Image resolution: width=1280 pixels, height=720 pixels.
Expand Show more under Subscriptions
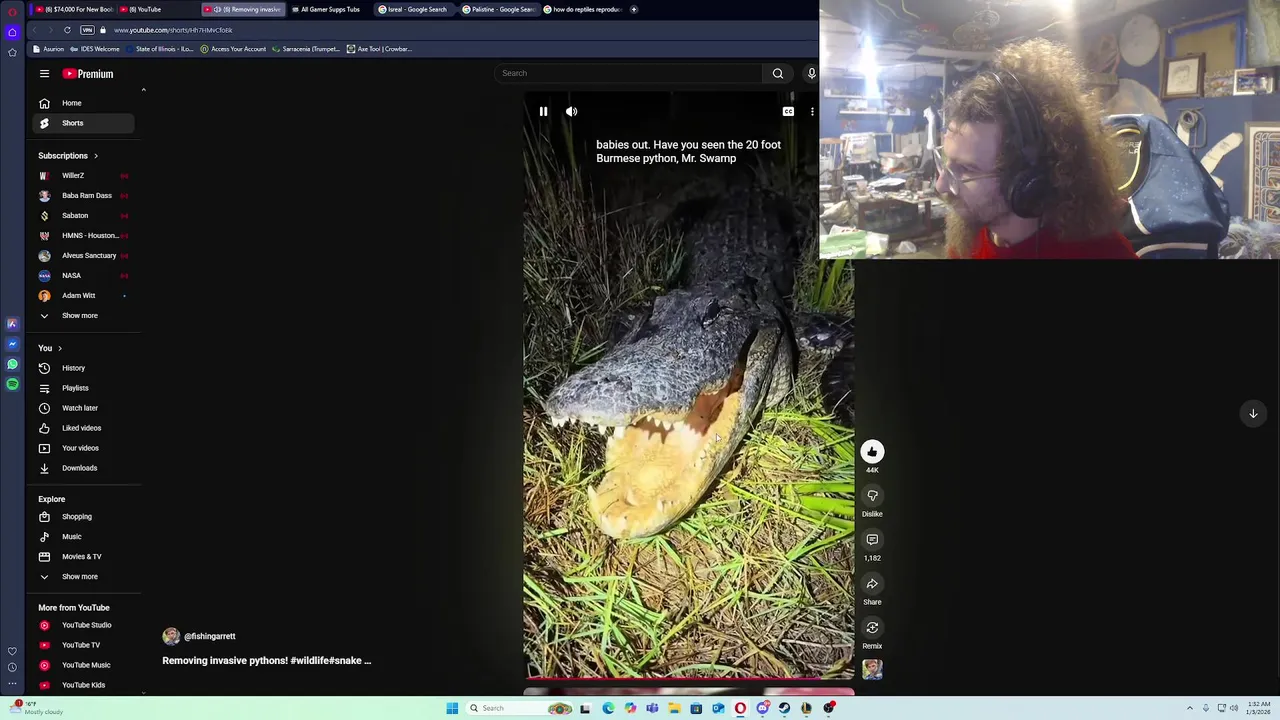[x=84, y=316]
